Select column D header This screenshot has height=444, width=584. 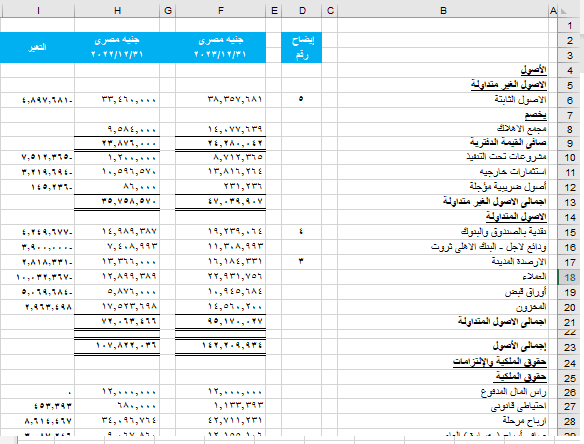click(302, 11)
